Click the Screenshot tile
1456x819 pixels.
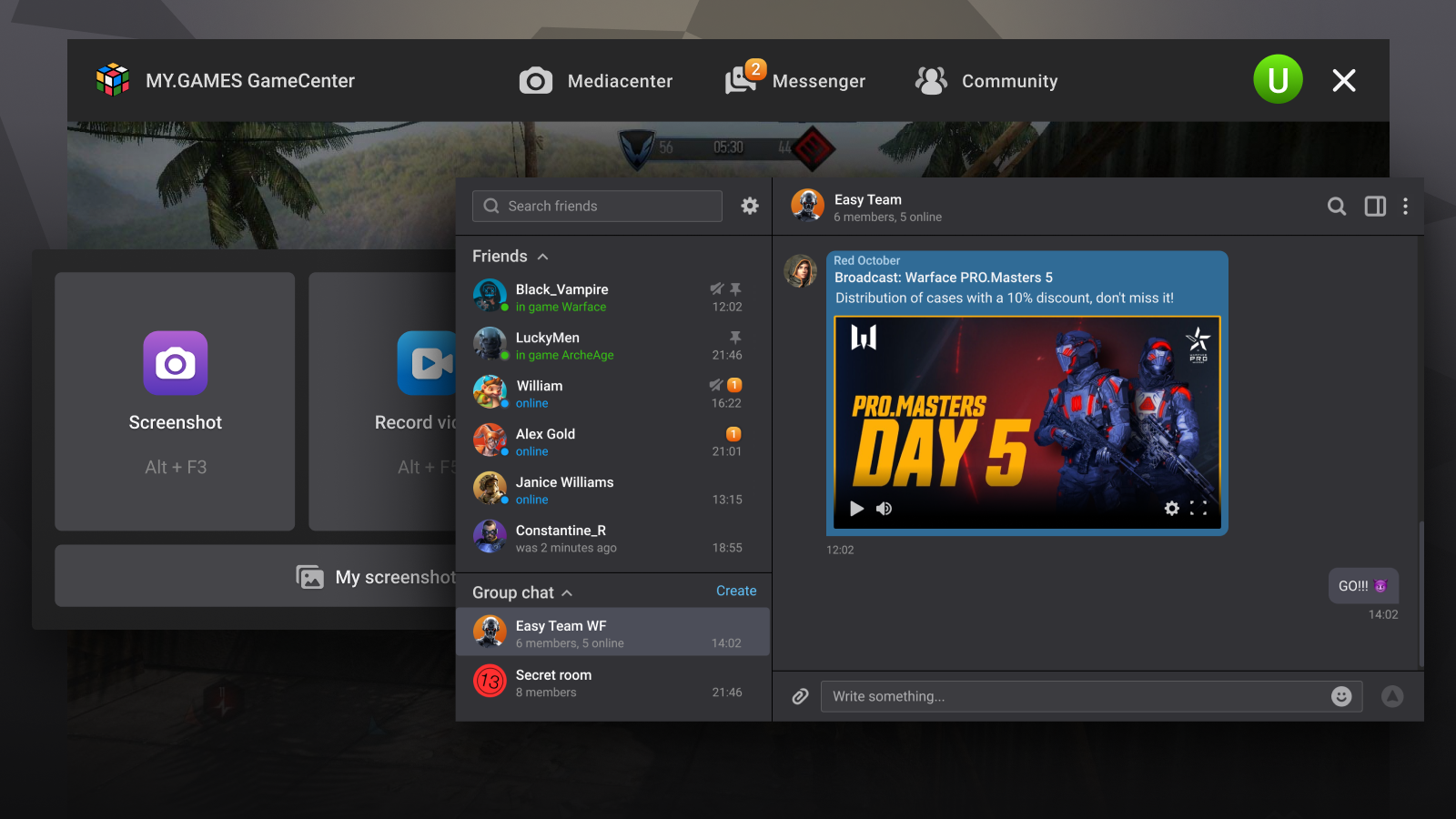175,401
